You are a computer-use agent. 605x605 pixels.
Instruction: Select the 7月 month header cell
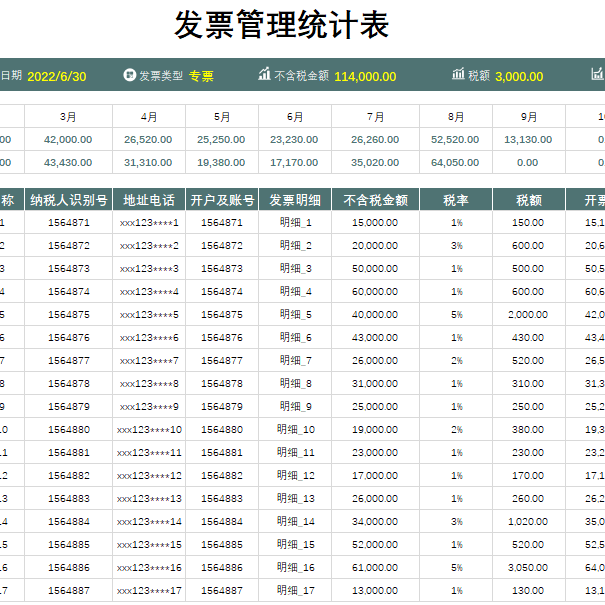375,117
